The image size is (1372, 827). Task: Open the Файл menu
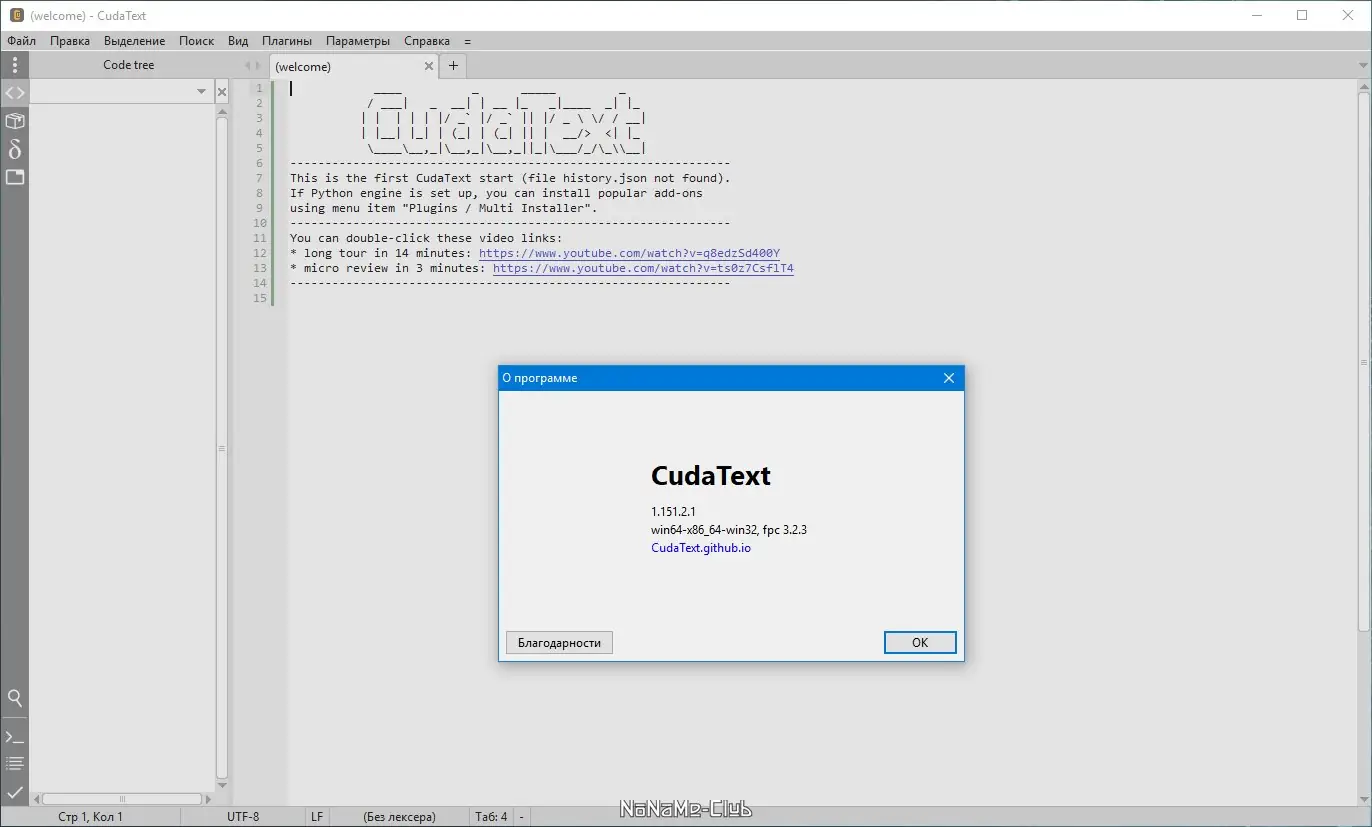(x=22, y=41)
